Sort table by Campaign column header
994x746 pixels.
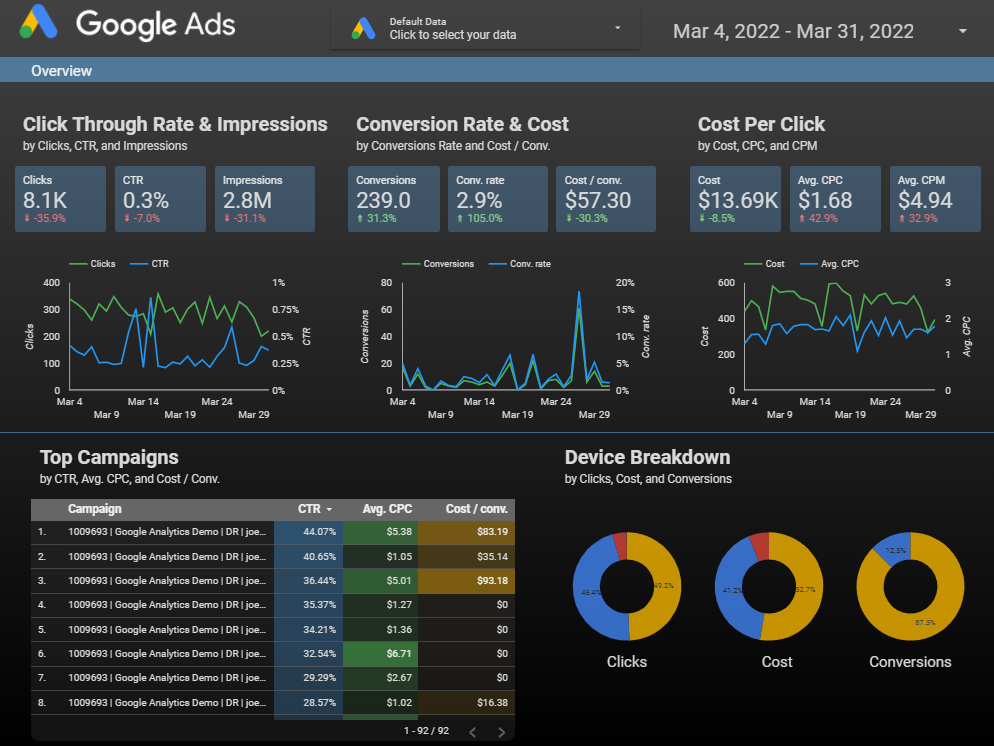(94, 509)
